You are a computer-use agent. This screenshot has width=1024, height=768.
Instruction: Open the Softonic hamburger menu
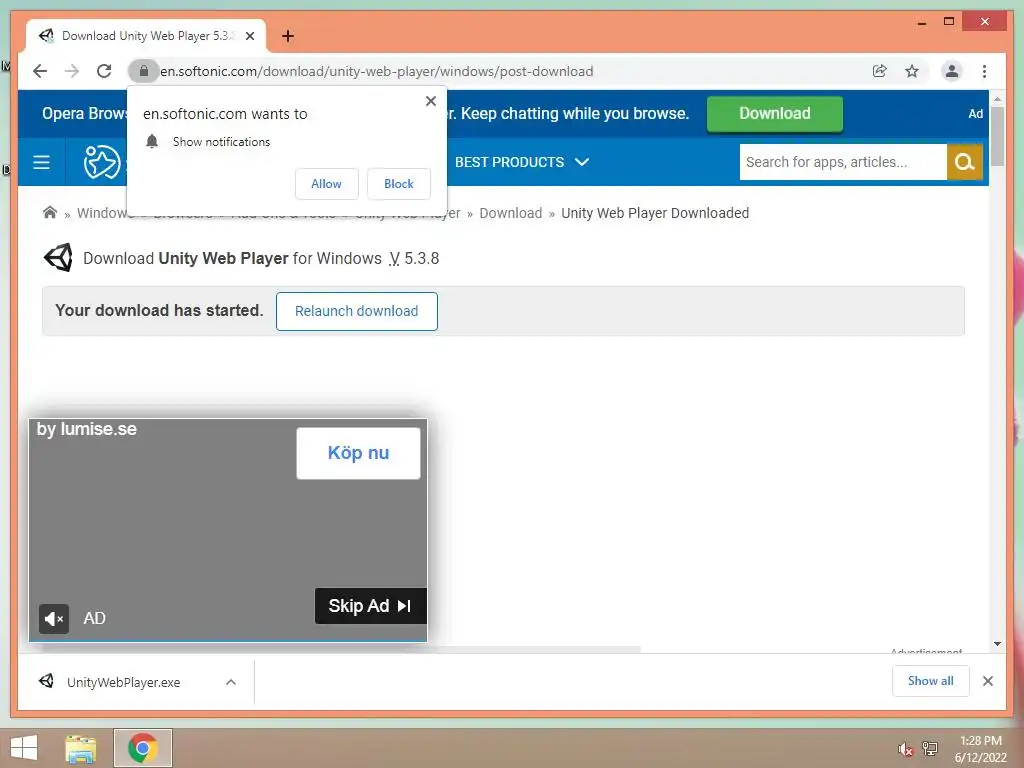41,162
